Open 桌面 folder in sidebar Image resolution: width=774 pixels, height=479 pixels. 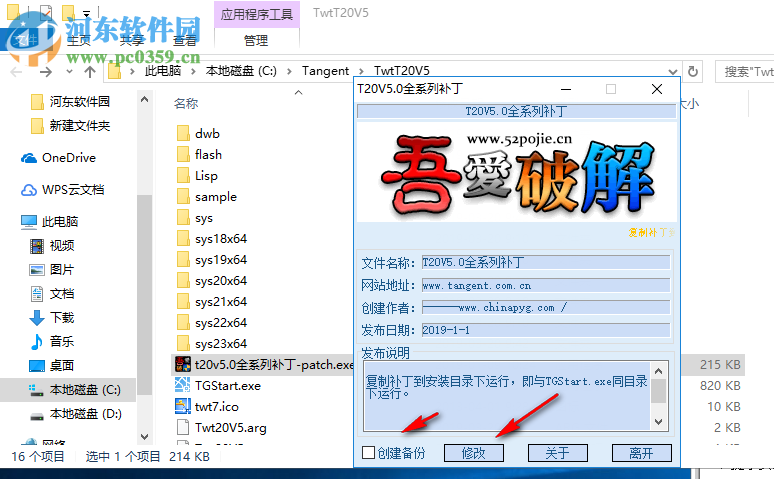click(x=52, y=365)
